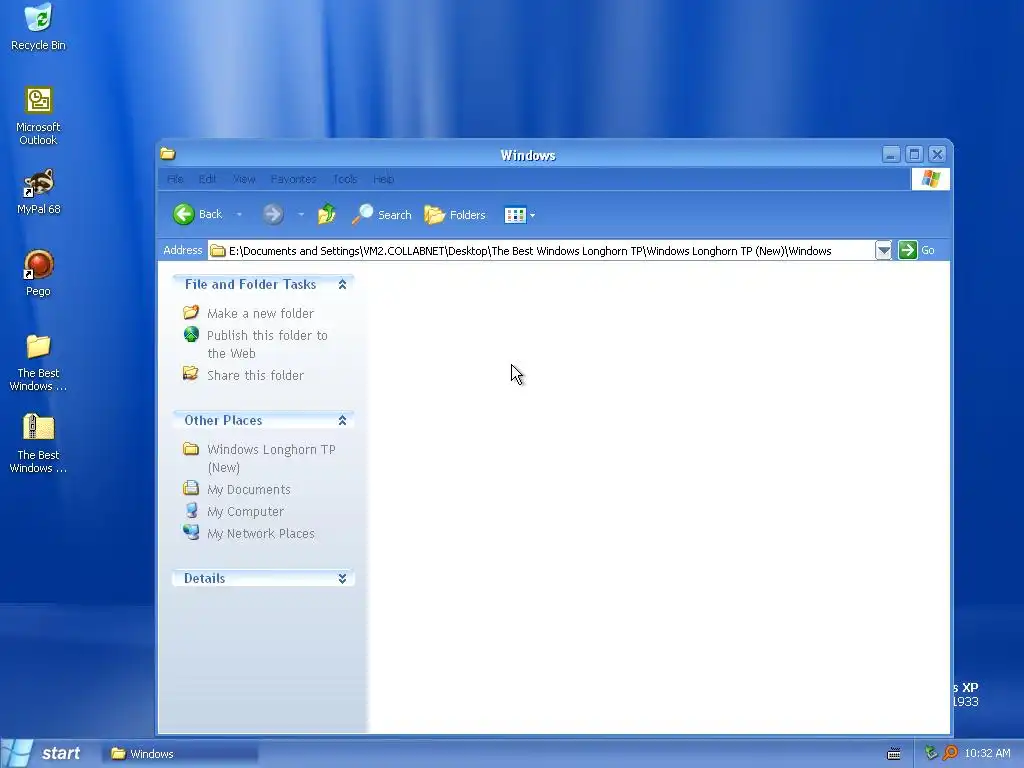The height and width of the screenshot is (768, 1024).
Task: Expand the Details panel
Action: tap(342, 579)
